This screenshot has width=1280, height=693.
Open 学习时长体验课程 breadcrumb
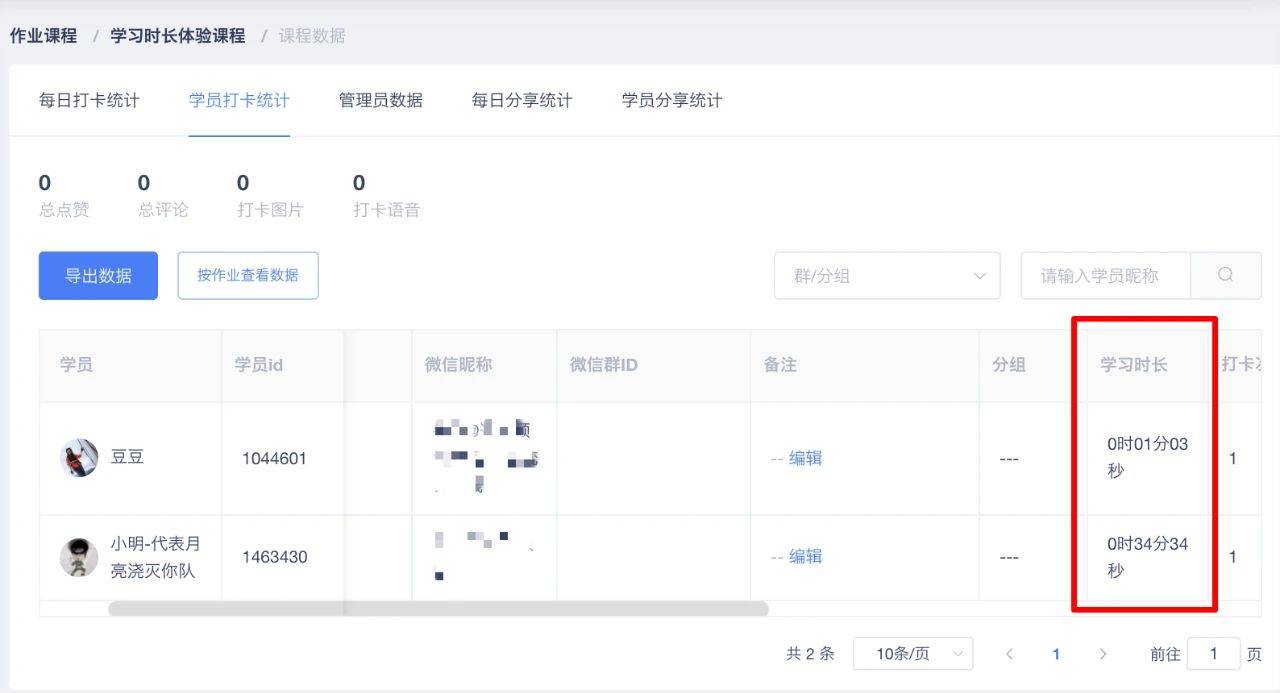(177, 35)
